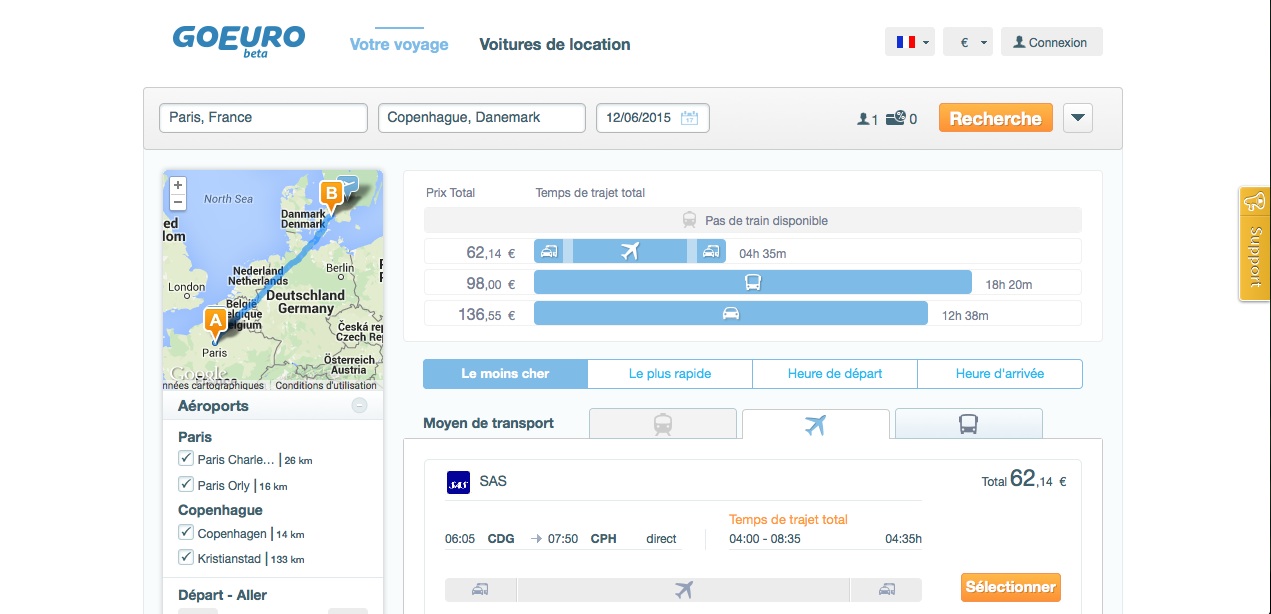Viewport: 1271px width, 614px height.
Task: Click the plane segment in SAS itinerary bar
Action: click(684, 590)
